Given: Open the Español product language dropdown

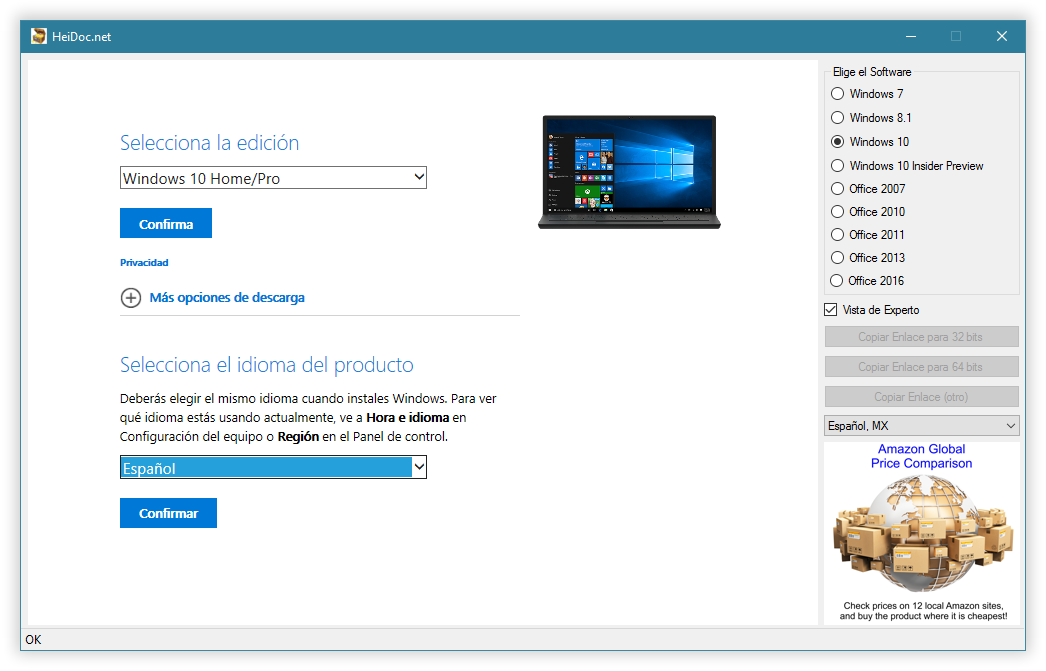Looking at the screenshot, I should 273,468.
